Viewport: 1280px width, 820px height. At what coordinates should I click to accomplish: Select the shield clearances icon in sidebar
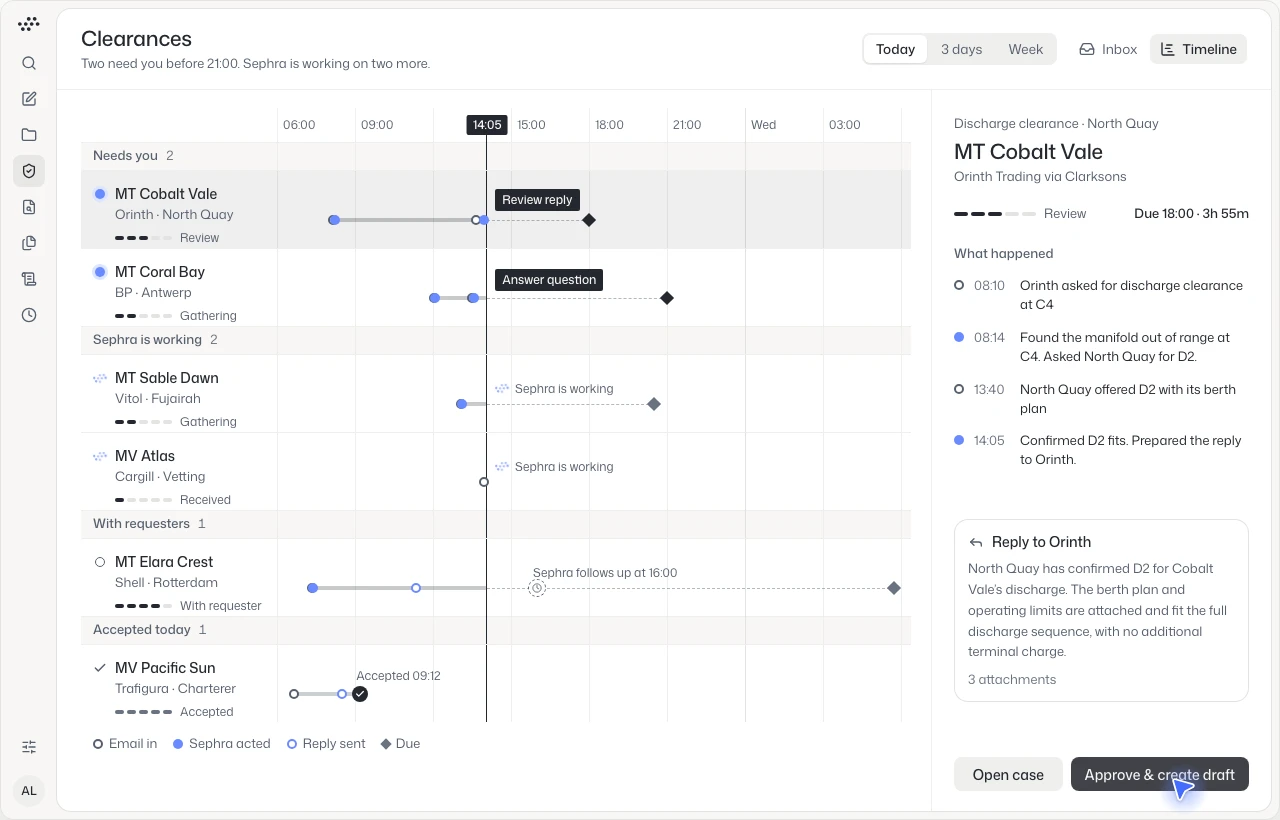(29, 171)
